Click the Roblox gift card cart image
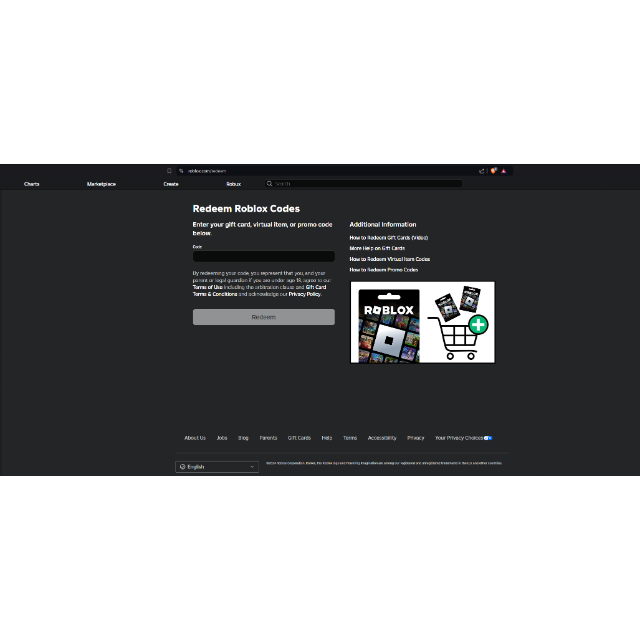640x640 pixels. (x=422, y=322)
